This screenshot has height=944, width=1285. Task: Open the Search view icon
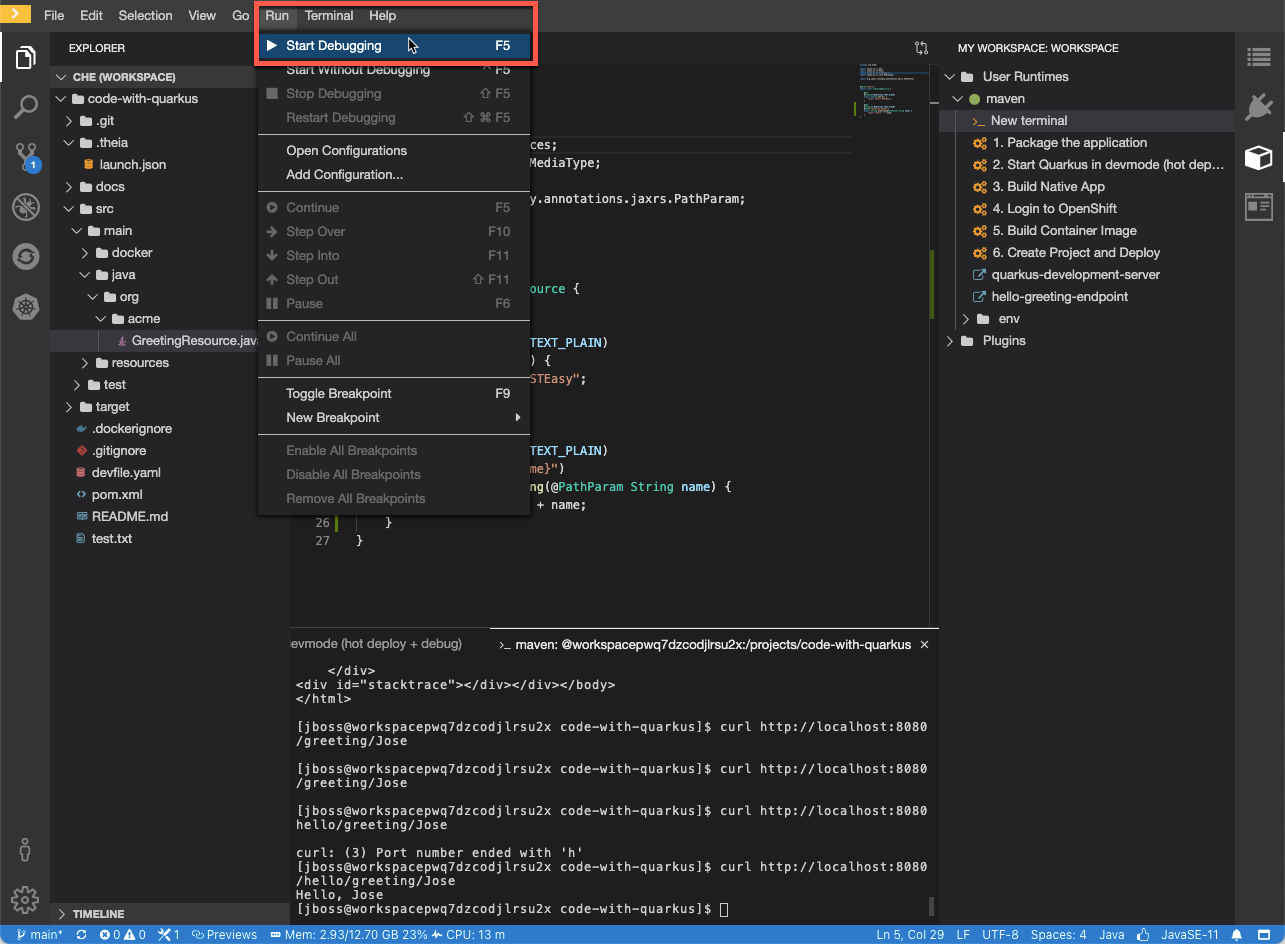point(26,107)
